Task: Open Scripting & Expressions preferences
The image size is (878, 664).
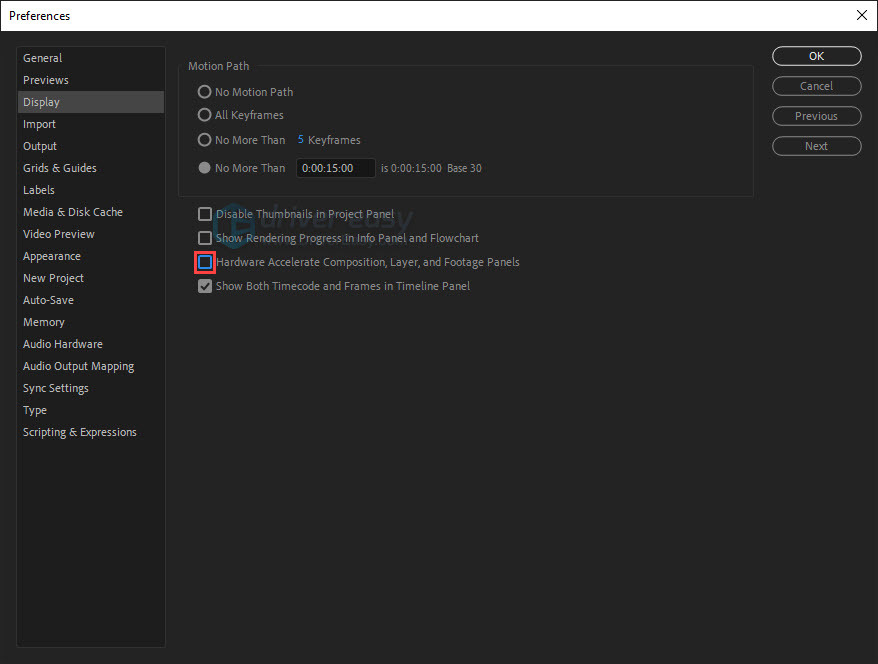Action: pyautogui.click(x=80, y=432)
